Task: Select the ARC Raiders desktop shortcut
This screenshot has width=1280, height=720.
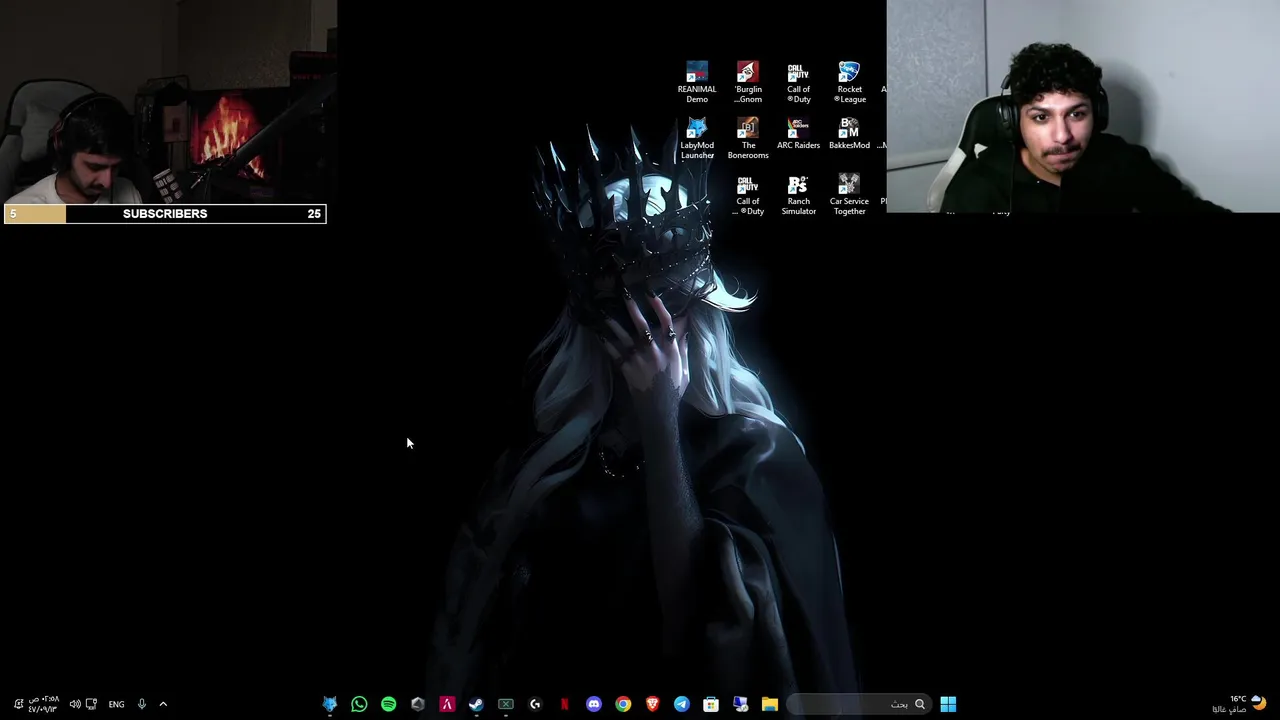Action: 798,134
